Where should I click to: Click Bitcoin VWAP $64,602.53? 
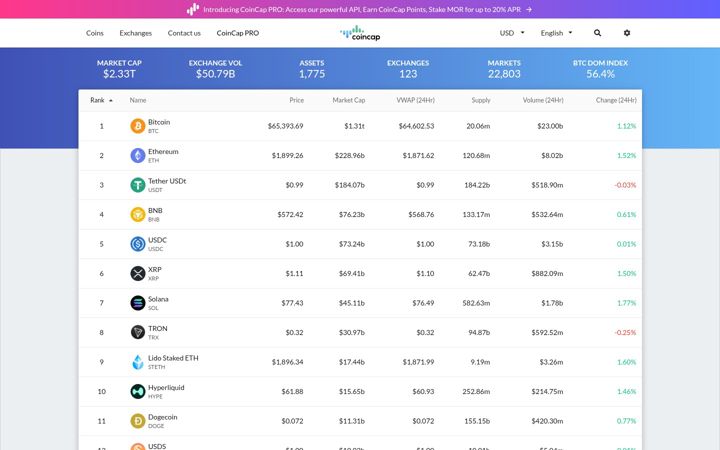[x=416, y=126]
